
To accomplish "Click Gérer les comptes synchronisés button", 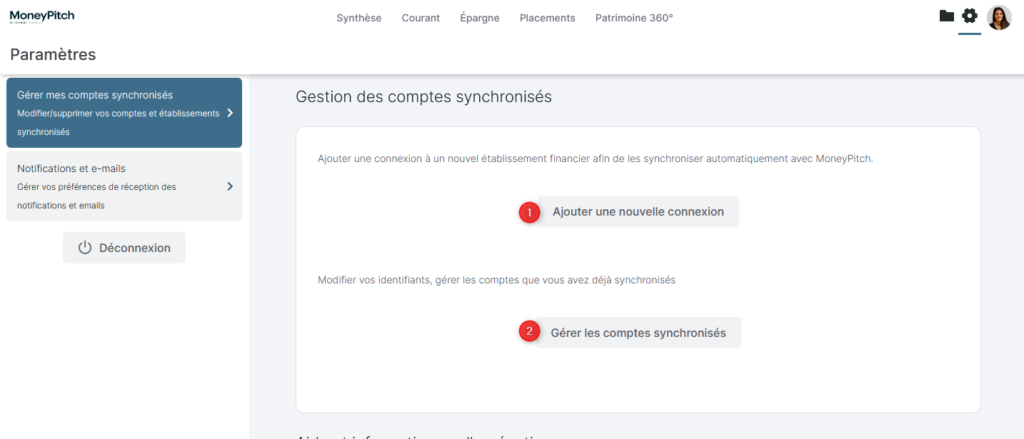I will (x=638, y=332).
